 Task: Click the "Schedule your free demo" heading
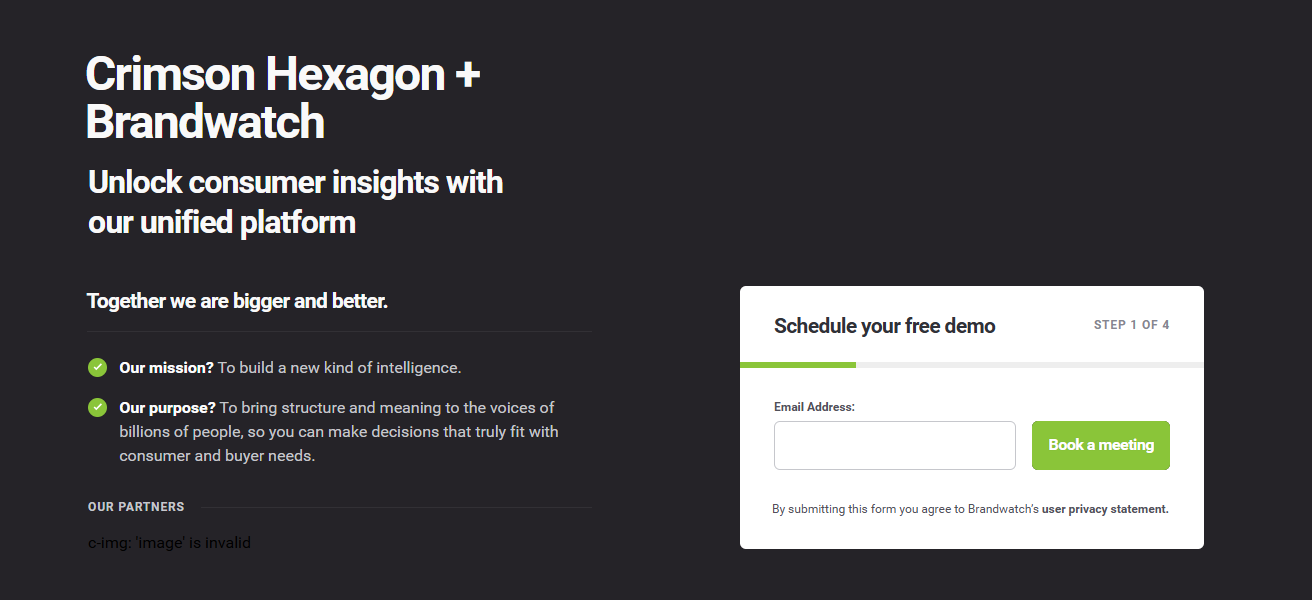click(x=884, y=326)
